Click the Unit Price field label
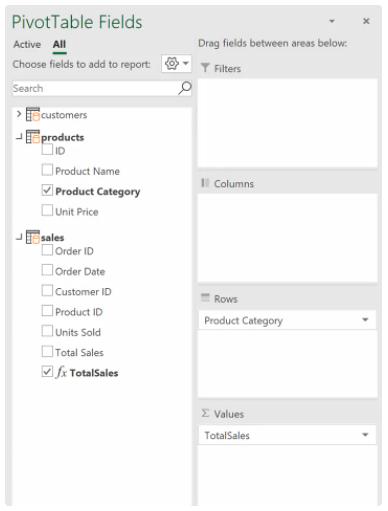Image resolution: width=388 pixels, height=511 pixels. [77, 212]
